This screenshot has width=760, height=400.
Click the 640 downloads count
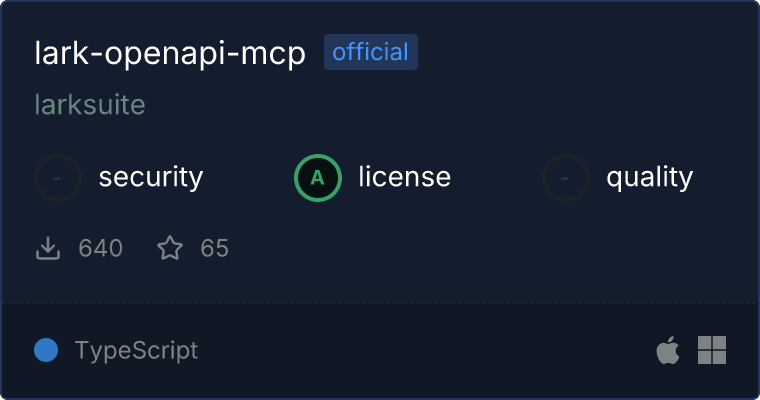(101, 248)
